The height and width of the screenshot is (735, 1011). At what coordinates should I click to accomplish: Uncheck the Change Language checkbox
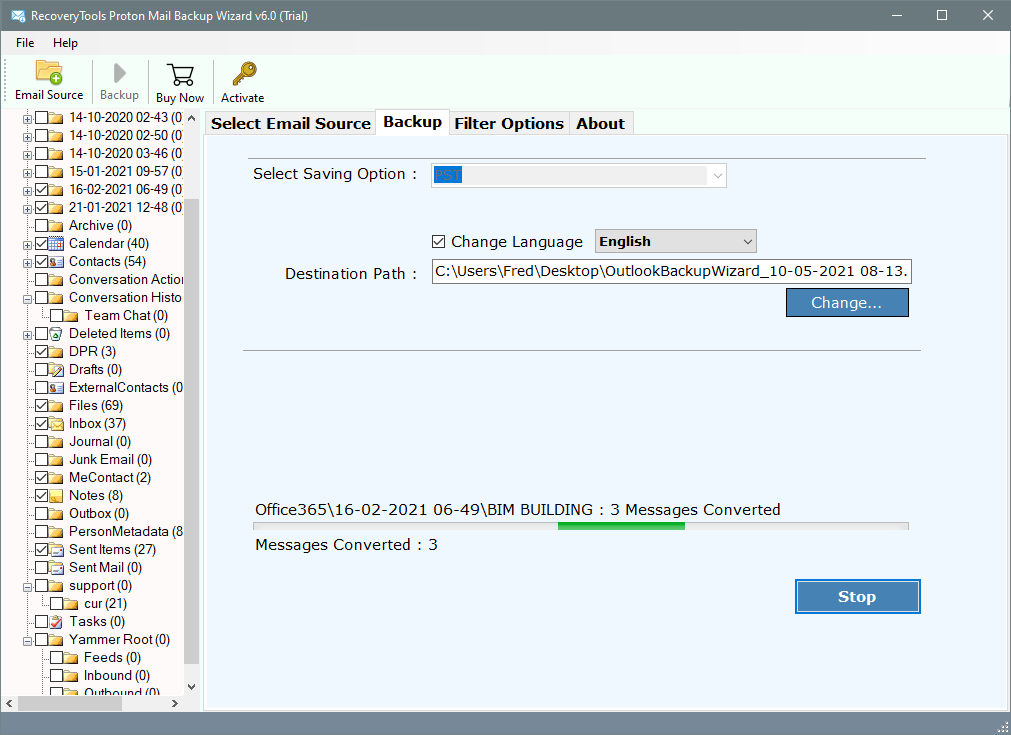(438, 242)
